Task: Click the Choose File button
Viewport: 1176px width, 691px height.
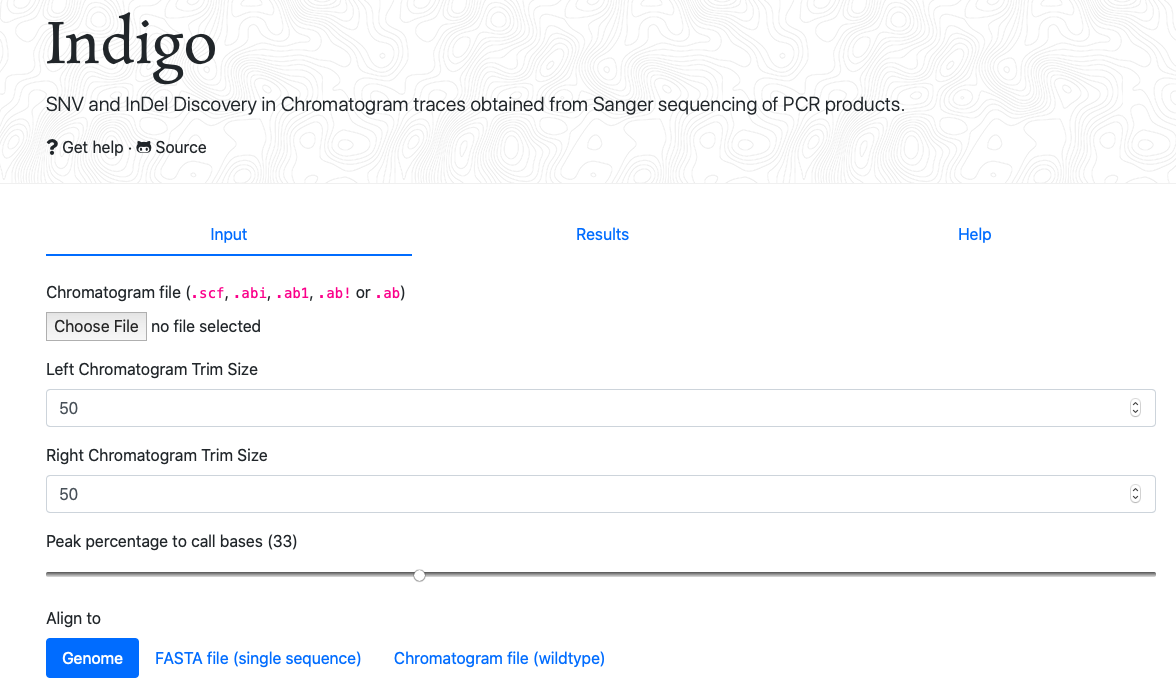Action: pos(96,326)
